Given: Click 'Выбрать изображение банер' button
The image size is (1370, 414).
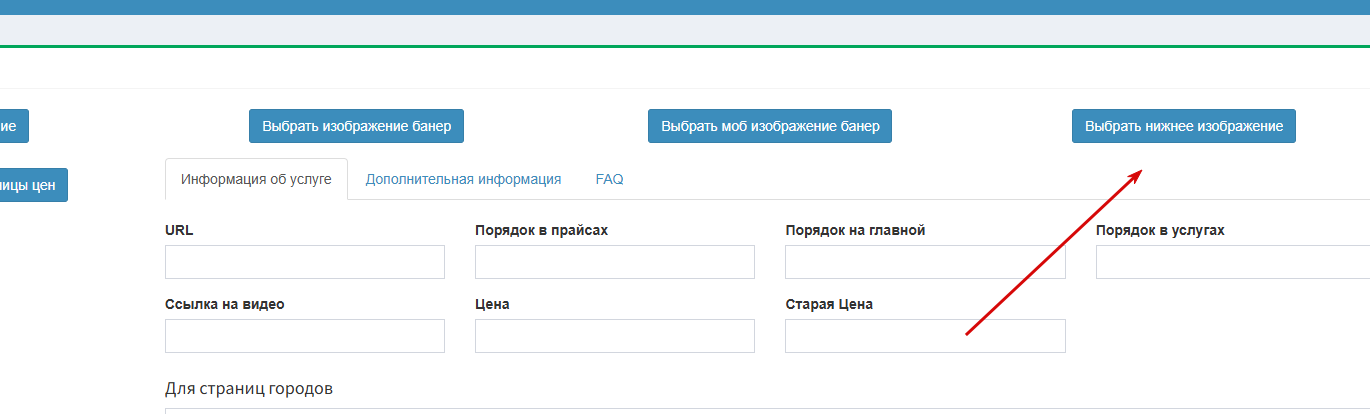Looking at the screenshot, I should pos(356,127).
